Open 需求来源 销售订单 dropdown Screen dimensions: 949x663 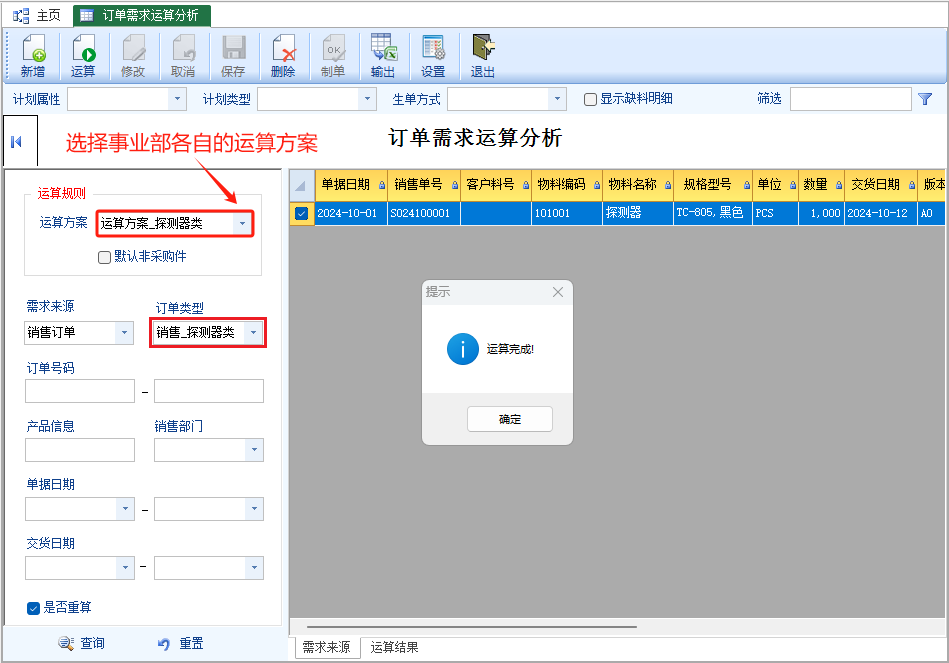(124, 332)
